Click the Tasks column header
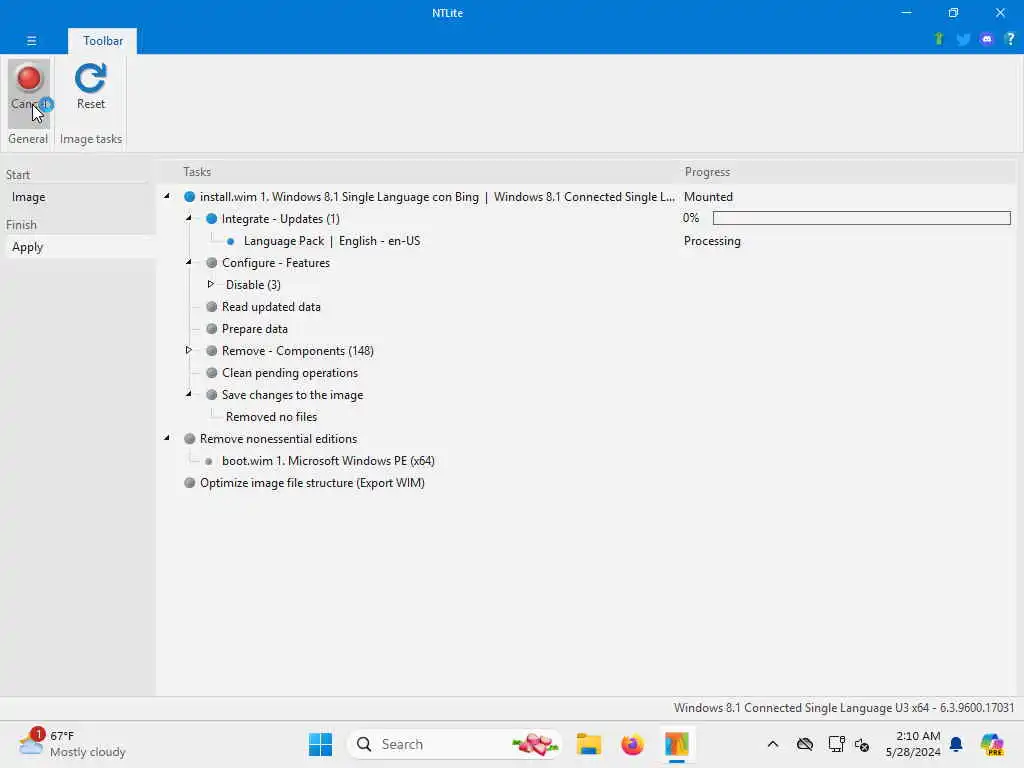This screenshot has width=1024, height=768. pyautogui.click(x=197, y=172)
